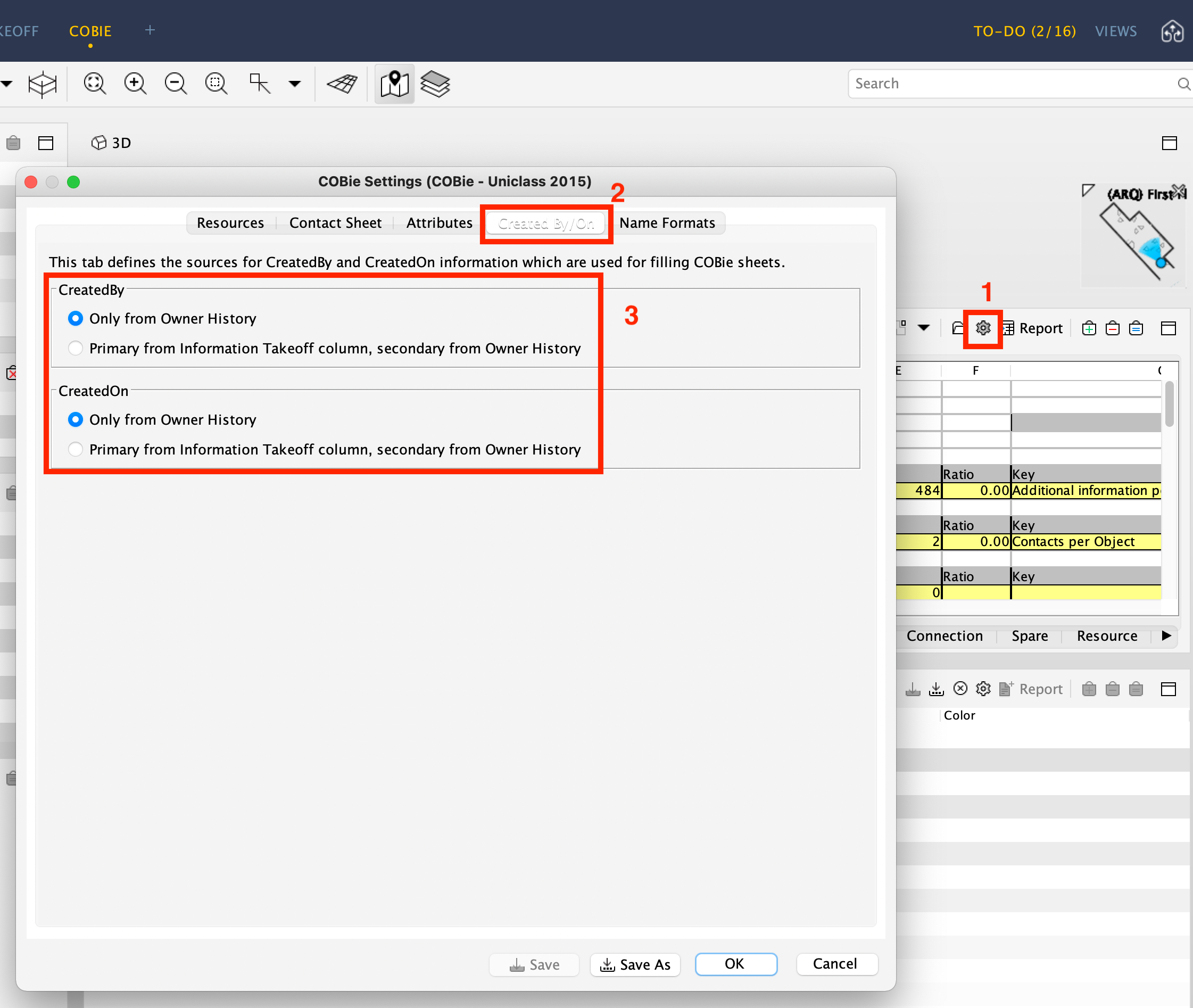The height and width of the screenshot is (1008, 1193).
Task: Click the yellow cell with value 484
Action: 919,490
